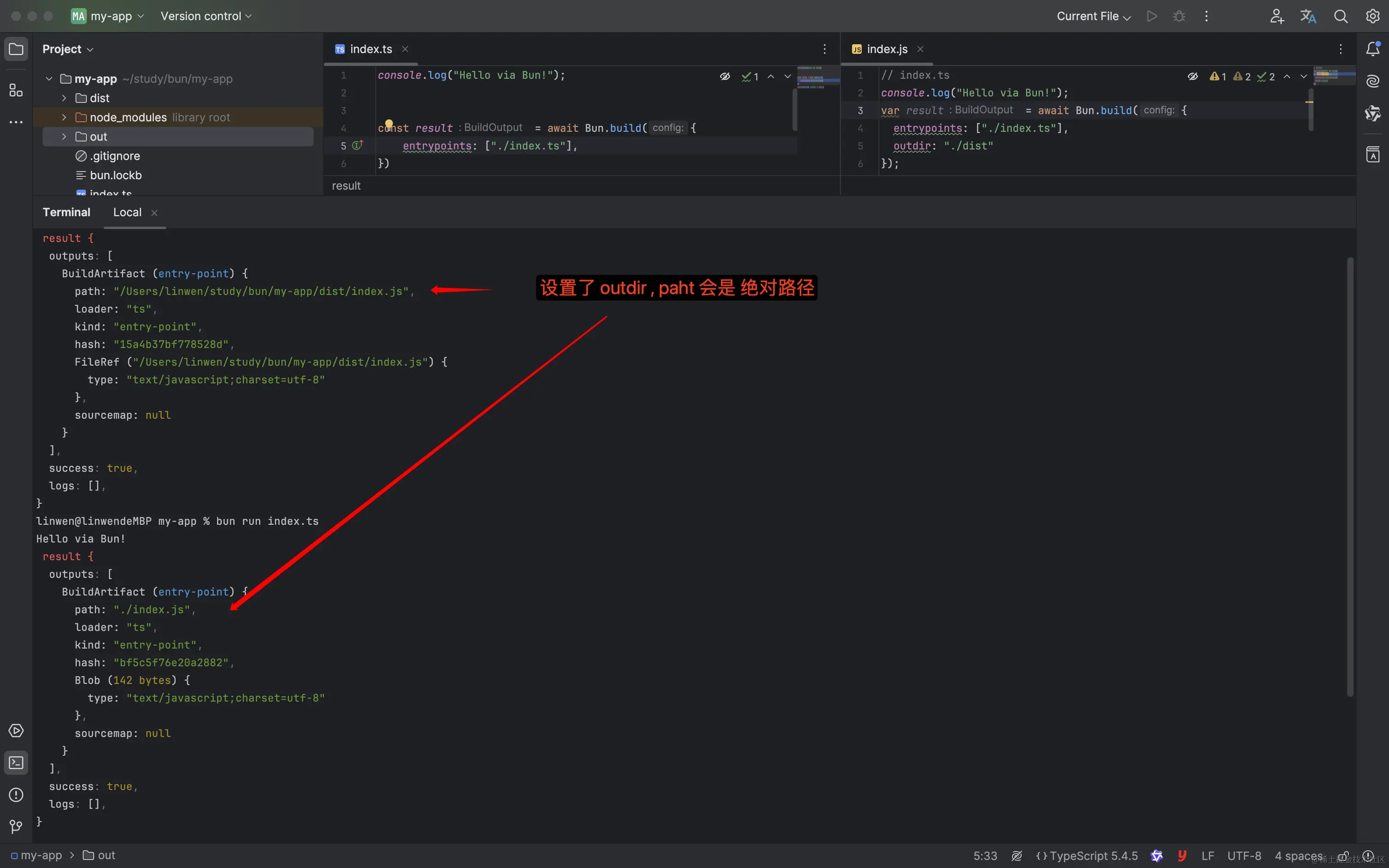Viewport: 1389px width, 868px height.
Task: Open the Current File run configuration dropdown
Action: pyautogui.click(x=1093, y=16)
